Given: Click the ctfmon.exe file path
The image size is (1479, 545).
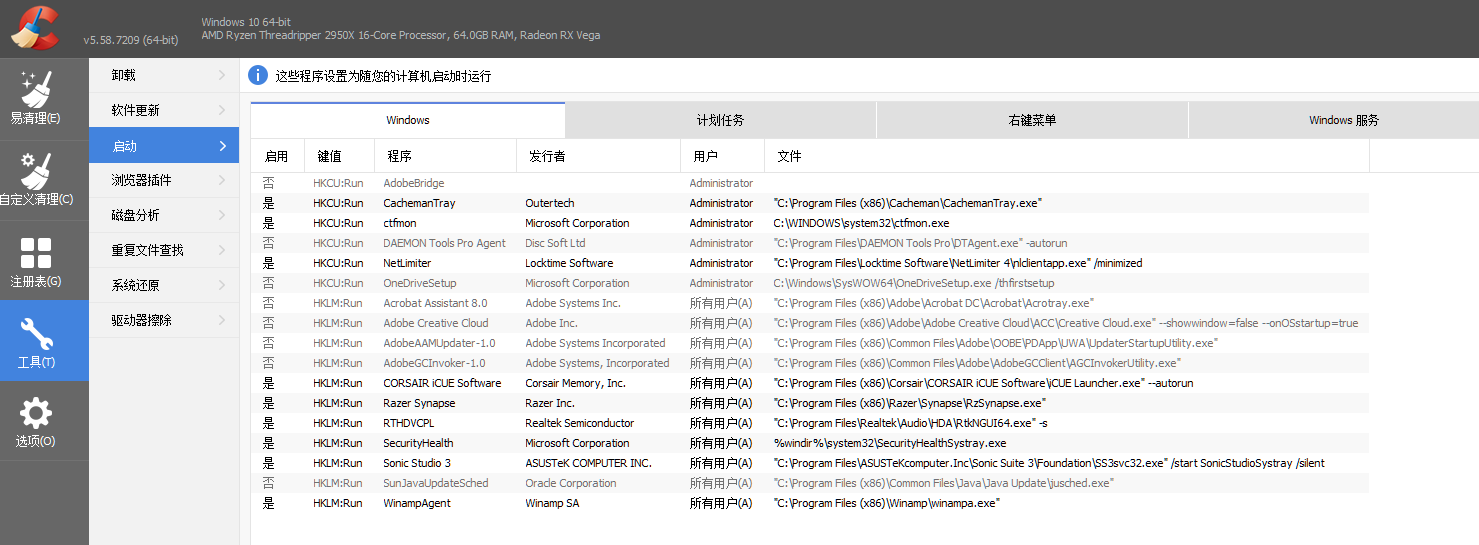Looking at the screenshot, I should point(861,223).
